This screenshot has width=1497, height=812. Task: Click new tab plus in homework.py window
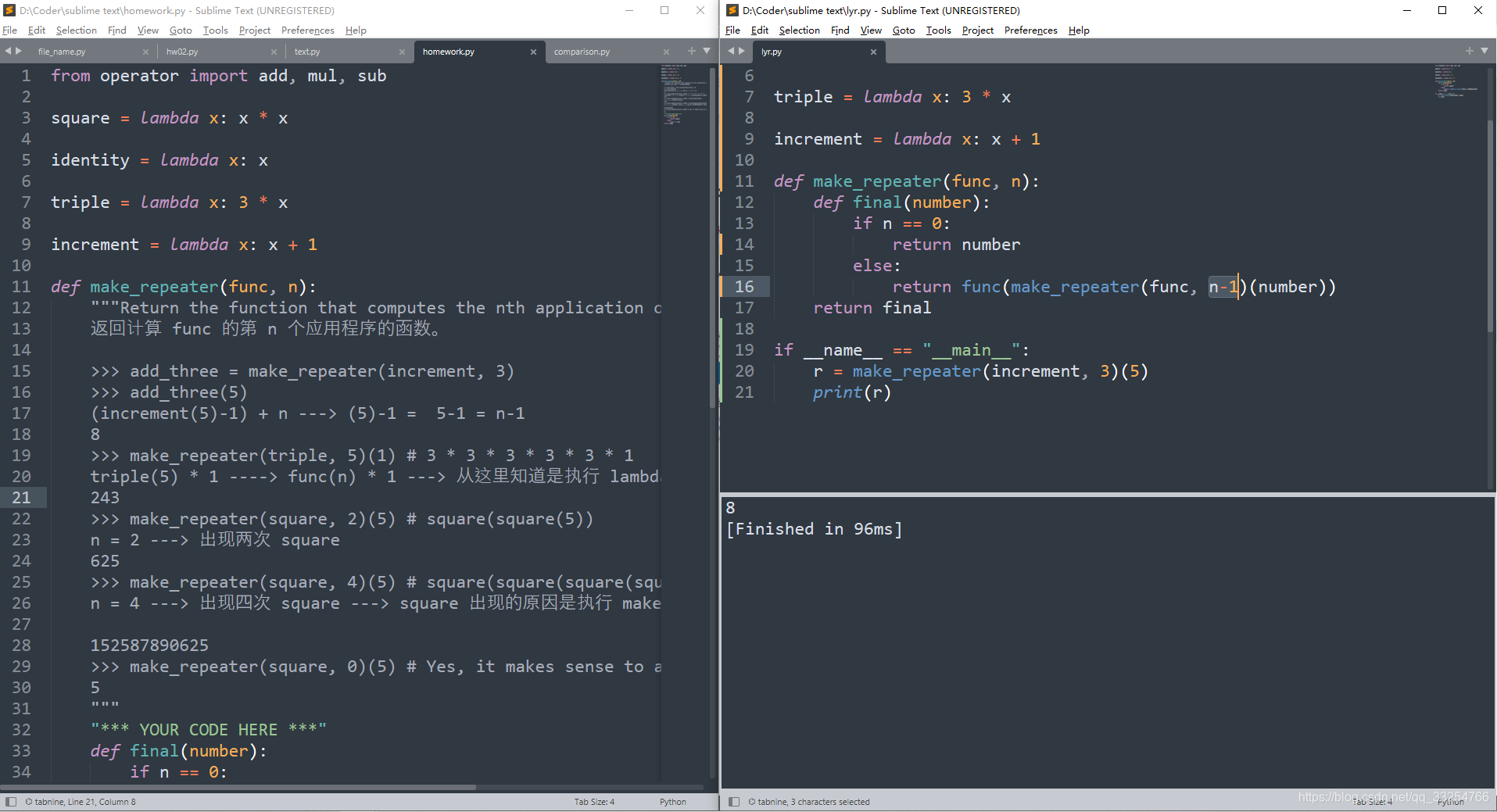(x=691, y=51)
